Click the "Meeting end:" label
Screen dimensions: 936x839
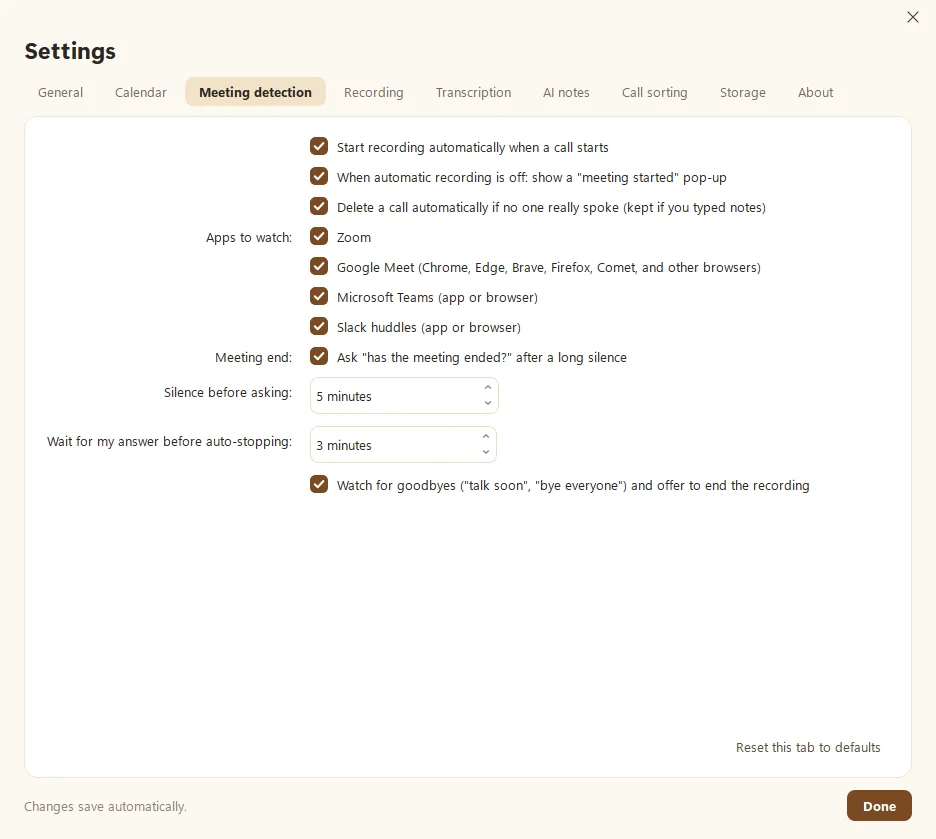pyautogui.click(x=253, y=357)
